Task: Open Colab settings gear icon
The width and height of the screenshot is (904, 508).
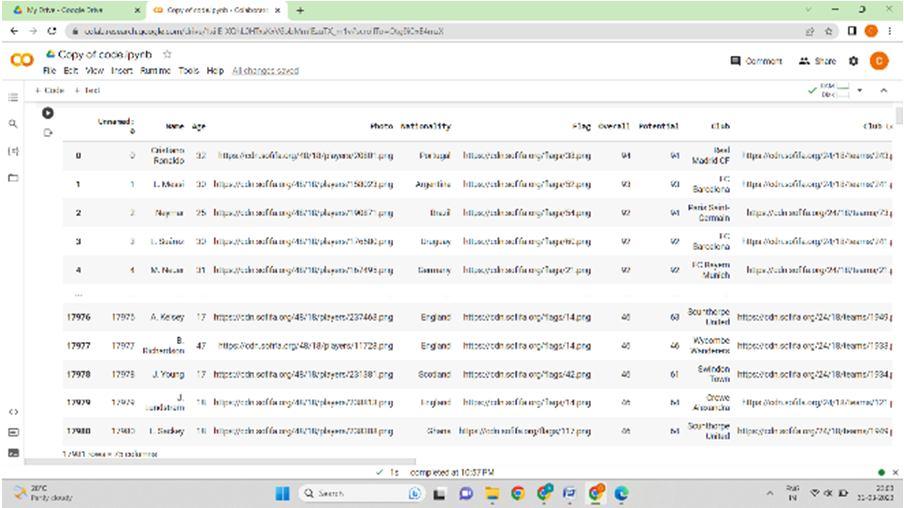Action: 853,61
